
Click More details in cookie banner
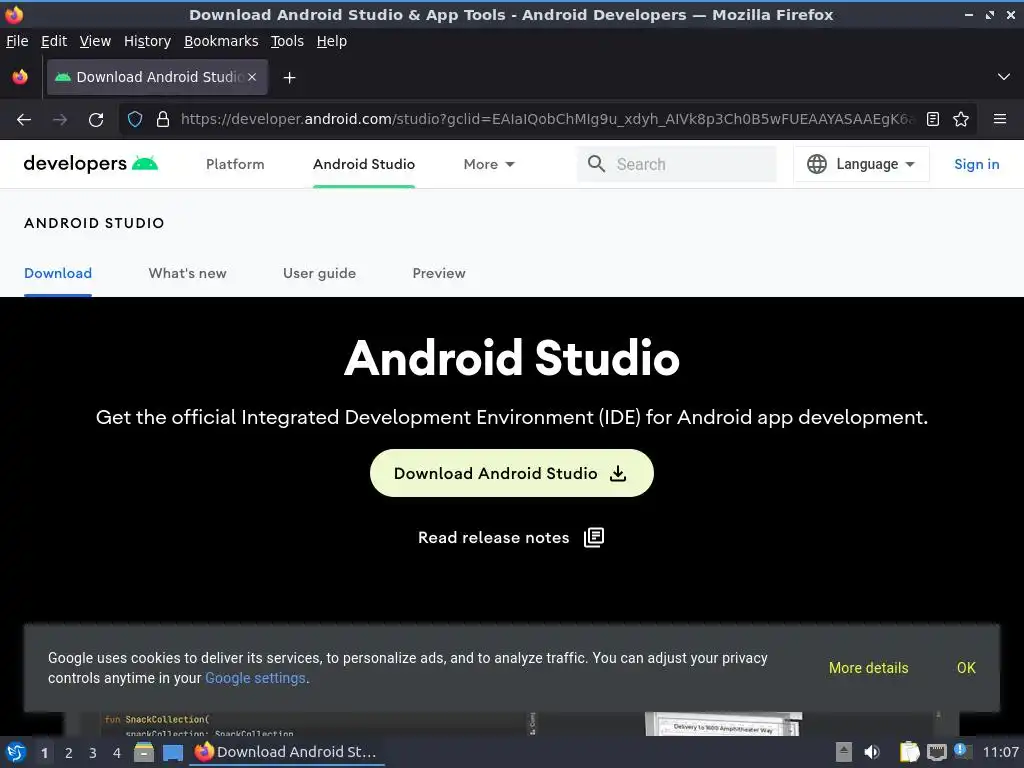click(869, 668)
